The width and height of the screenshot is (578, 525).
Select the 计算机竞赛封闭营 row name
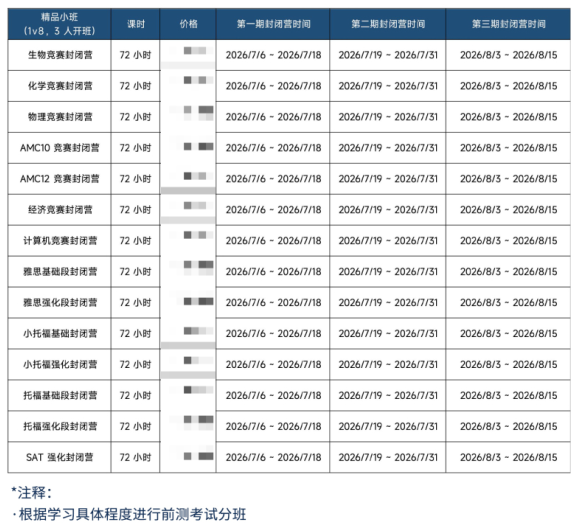coord(60,241)
